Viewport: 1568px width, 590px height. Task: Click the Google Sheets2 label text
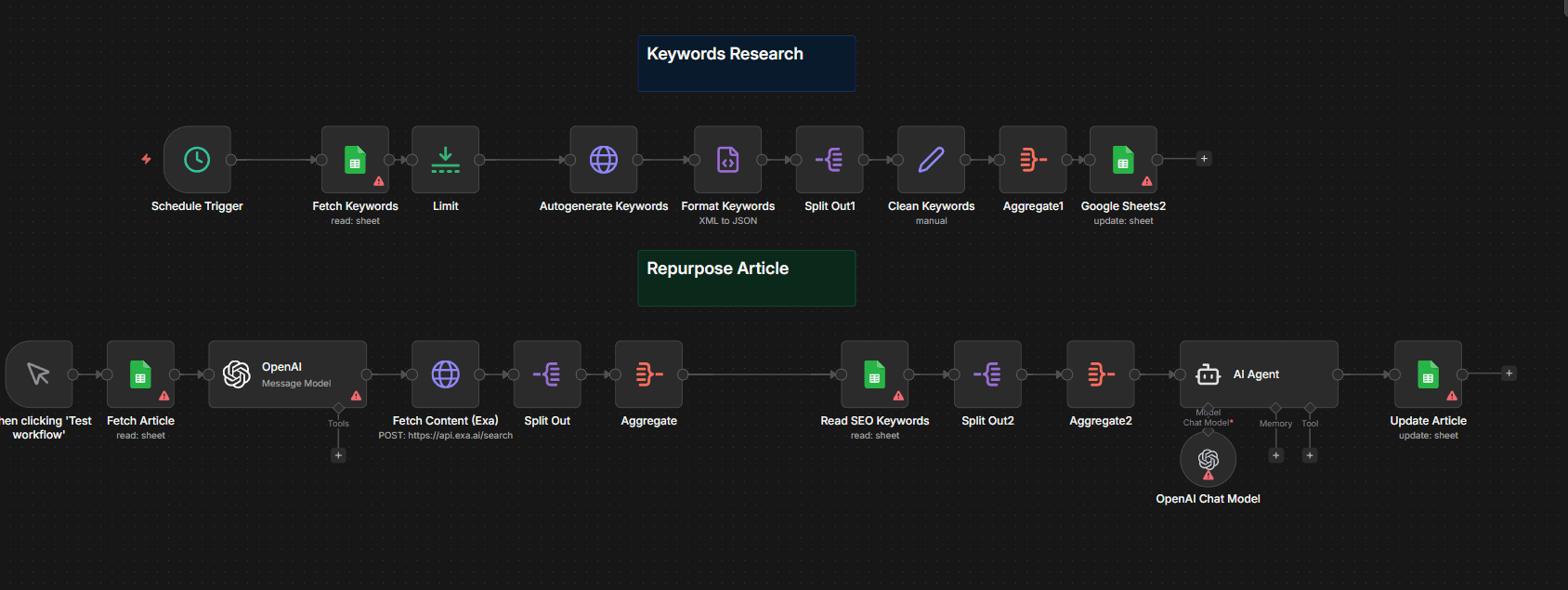pyautogui.click(x=1123, y=206)
